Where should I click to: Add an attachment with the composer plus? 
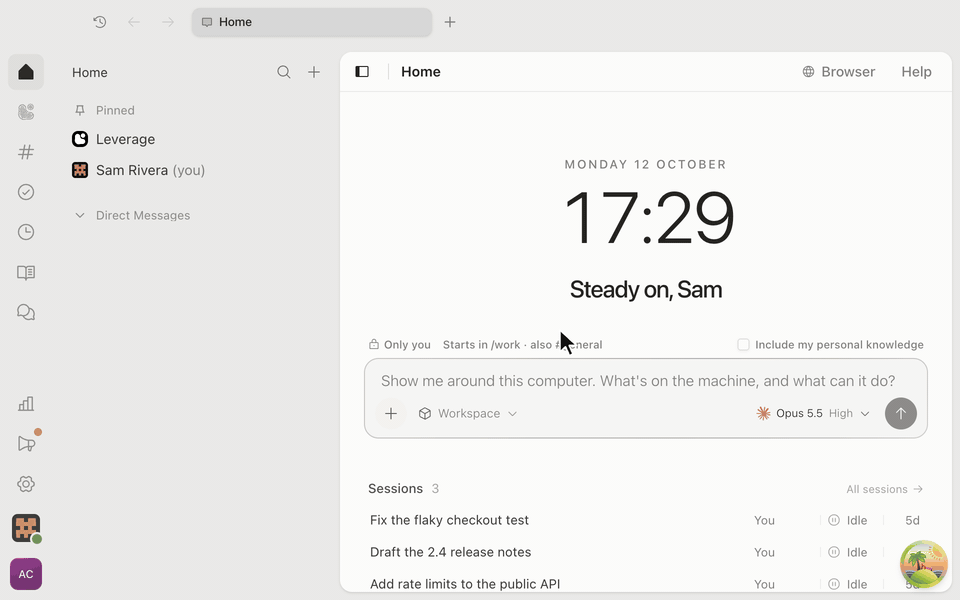pos(391,414)
